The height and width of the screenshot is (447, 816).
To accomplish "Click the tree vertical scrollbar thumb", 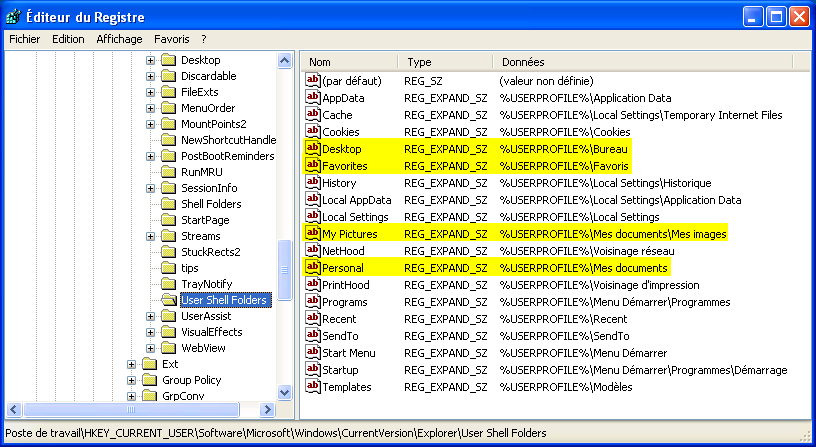I will (x=284, y=270).
